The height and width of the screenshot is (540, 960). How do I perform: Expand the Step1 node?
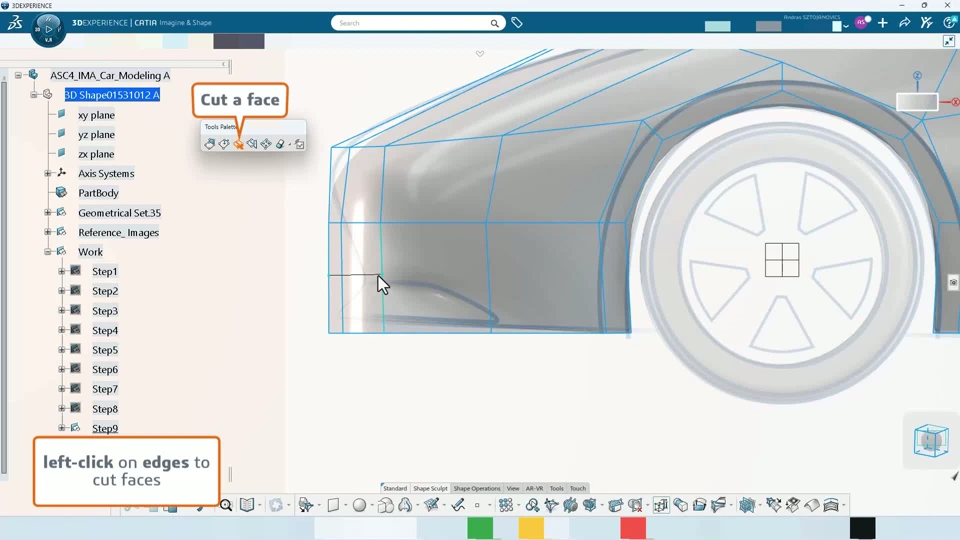(x=62, y=271)
